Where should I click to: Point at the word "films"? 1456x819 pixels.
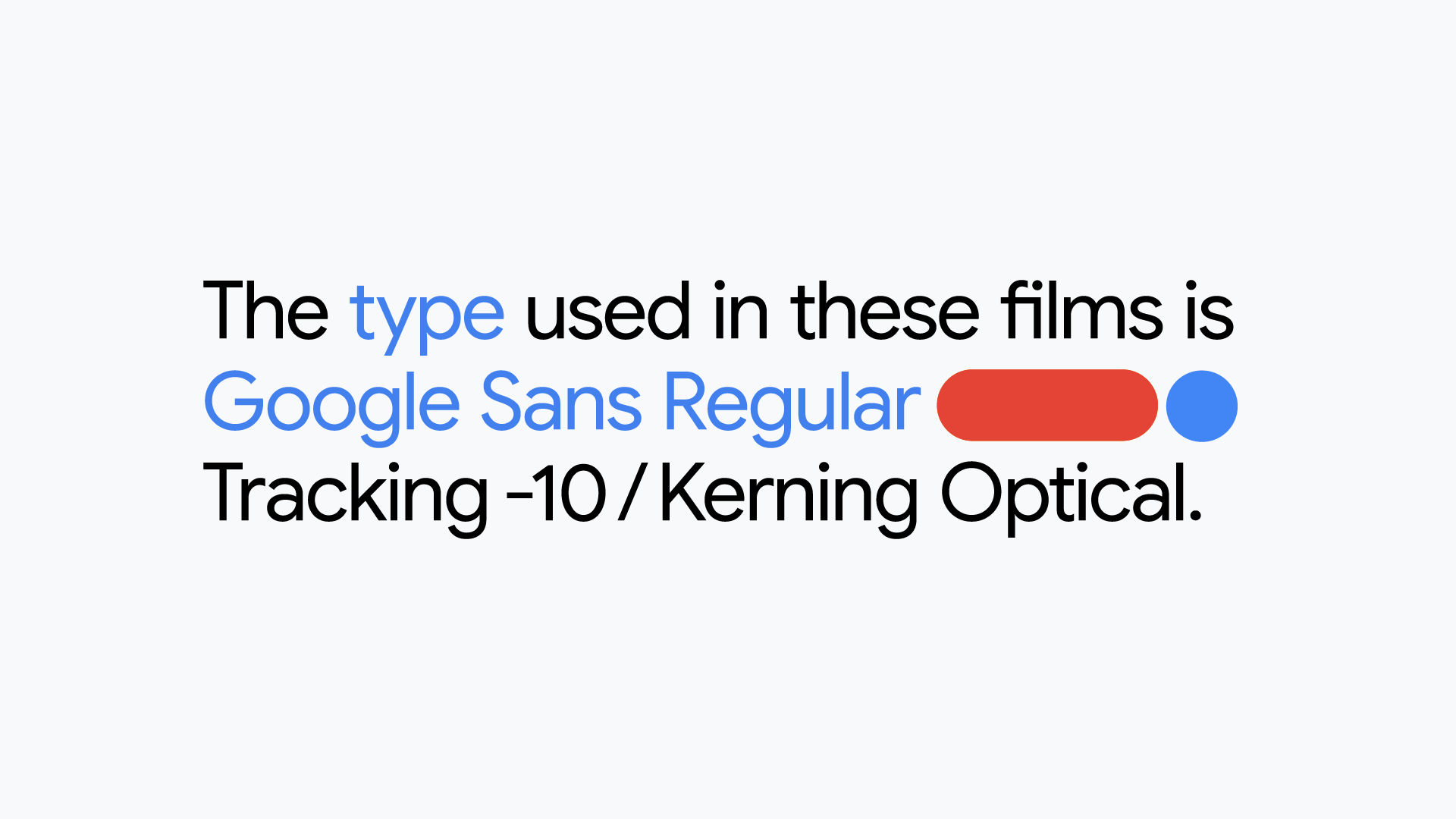pos(1081,311)
